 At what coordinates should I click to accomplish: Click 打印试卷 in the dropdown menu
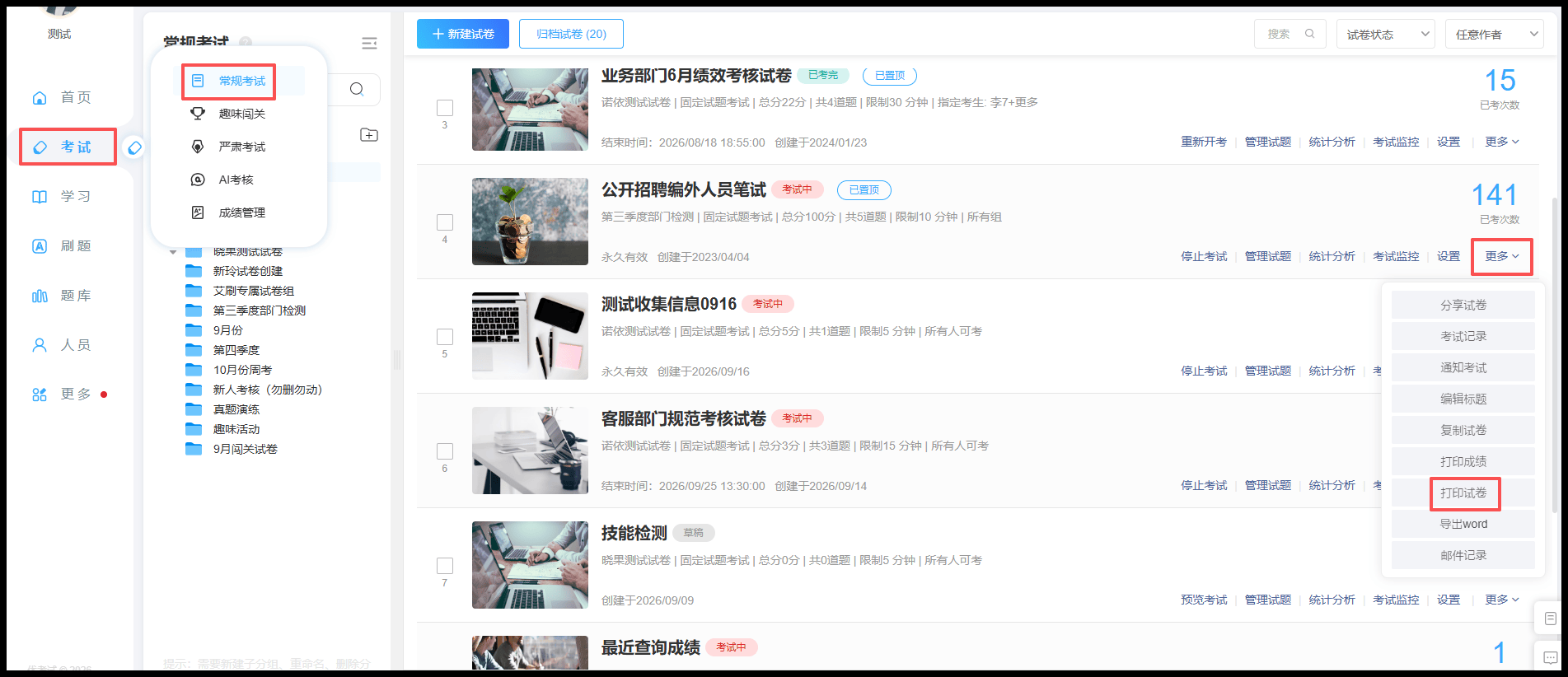1463,493
